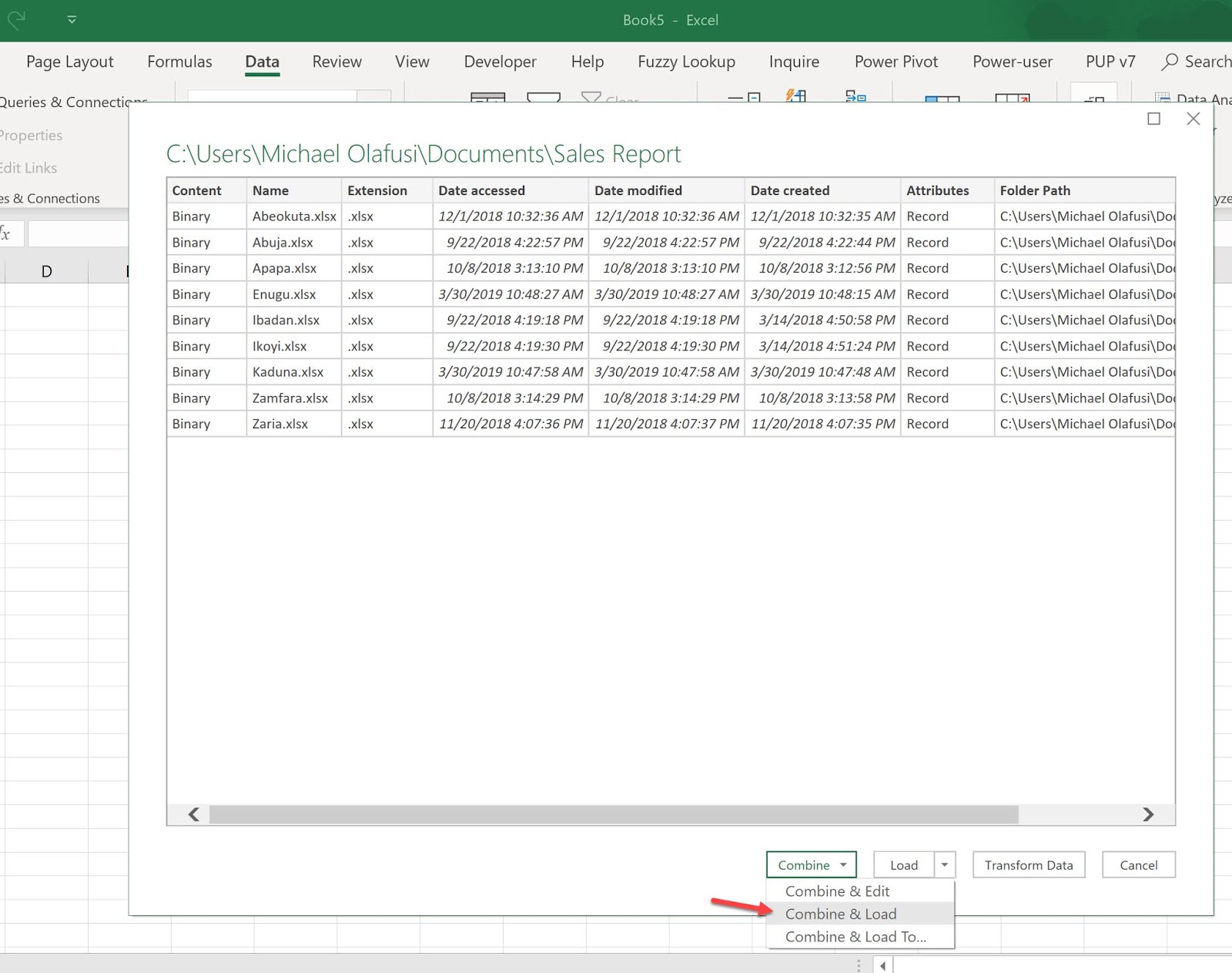
Task: Open Properties in the left pane
Action: point(31,135)
